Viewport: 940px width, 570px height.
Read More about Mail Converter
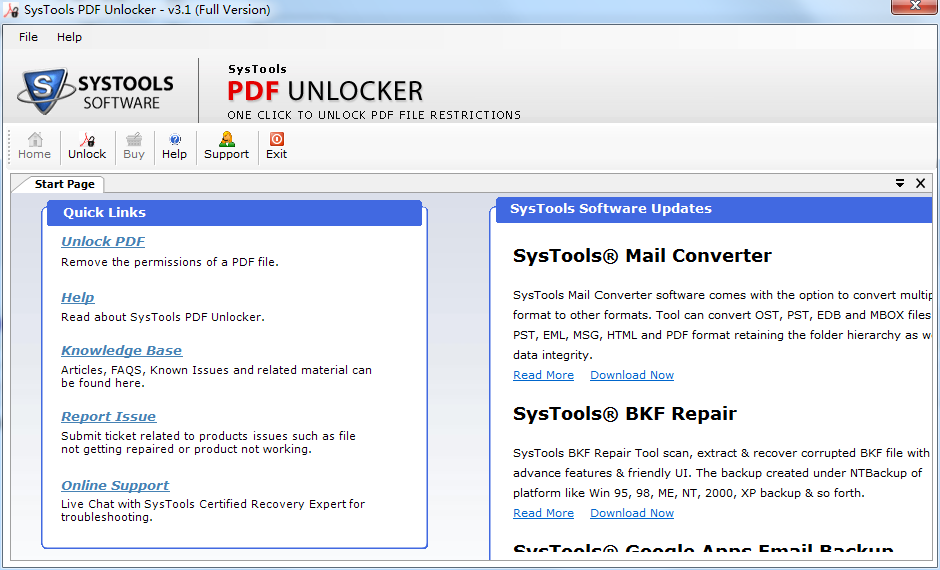coord(543,375)
